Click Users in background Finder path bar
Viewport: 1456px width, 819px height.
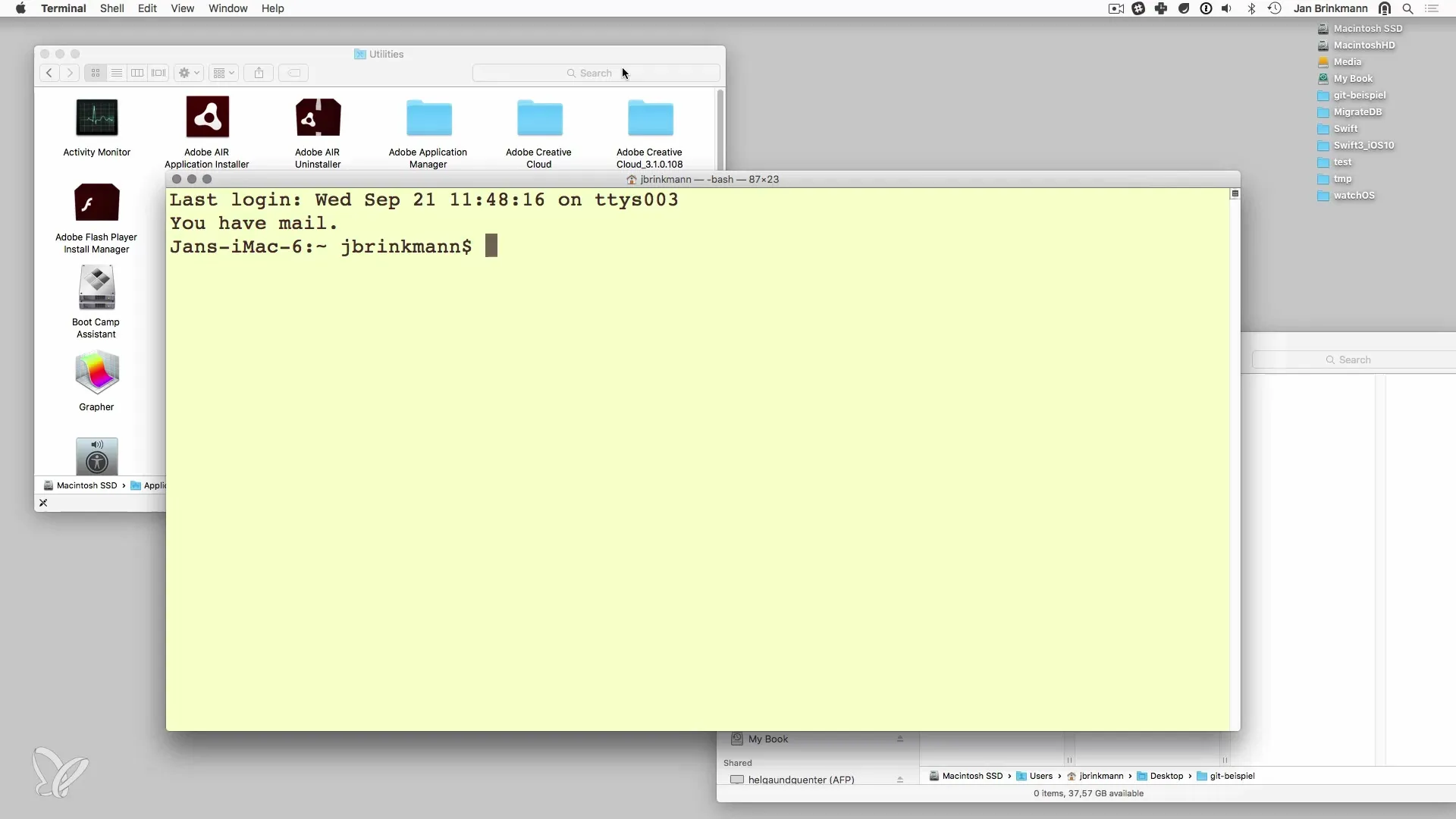[x=1034, y=776]
